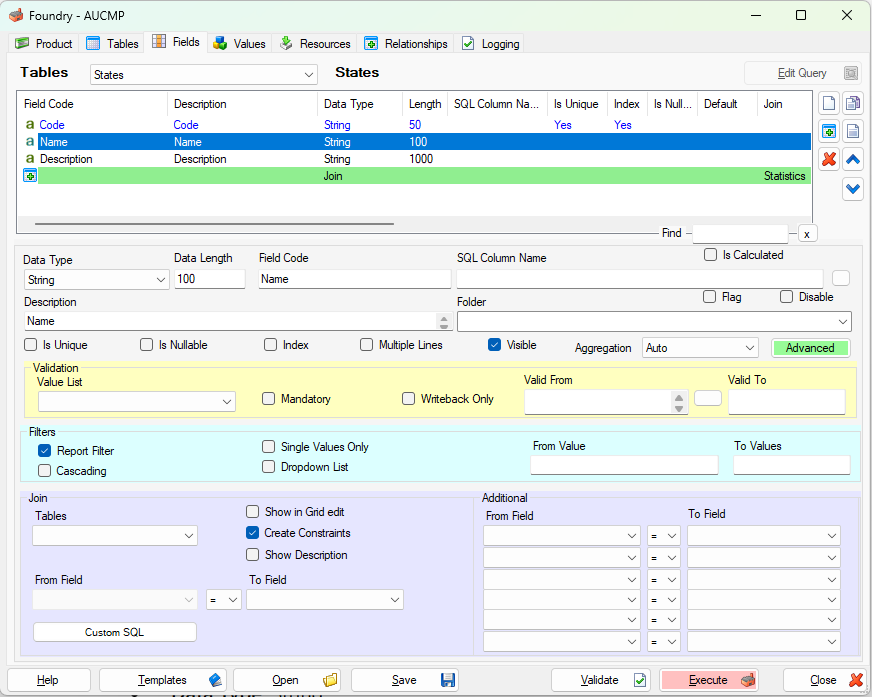Screen dimensions: 872x697
Task: Click the checkmark icon on the Validate button
Action: [x=640, y=680]
